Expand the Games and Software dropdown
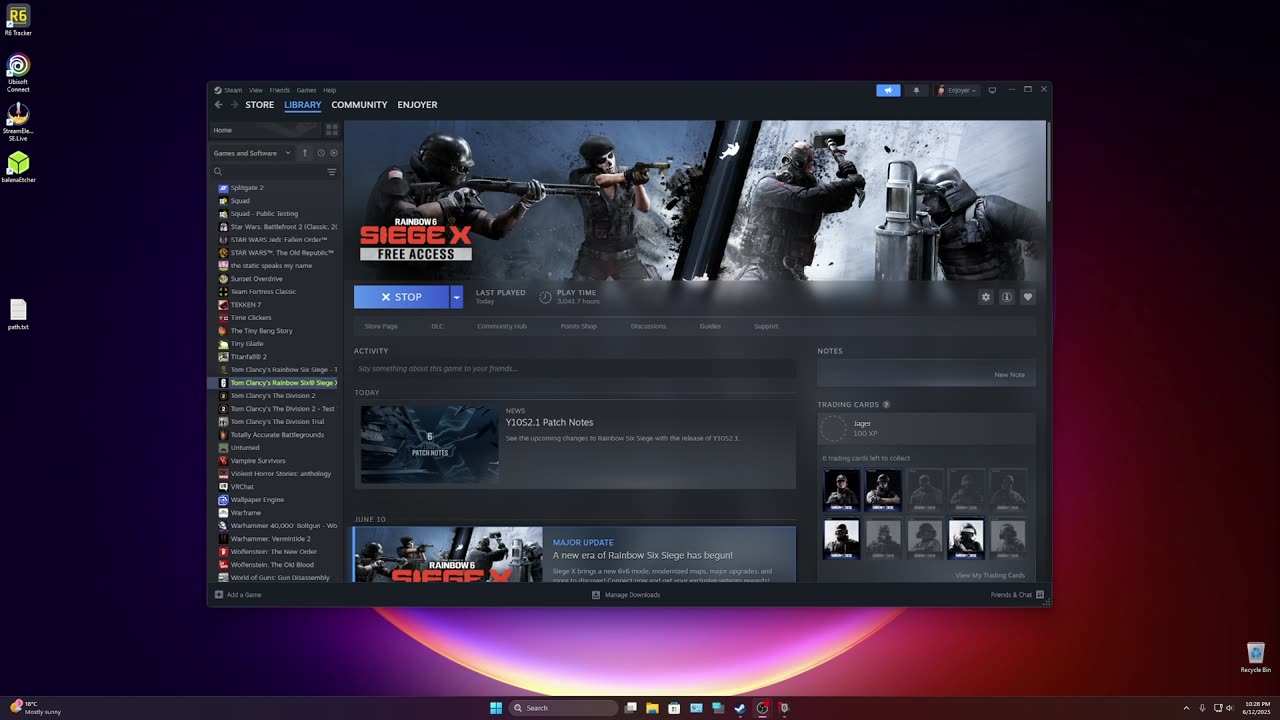The width and height of the screenshot is (1280, 720). pos(252,153)
